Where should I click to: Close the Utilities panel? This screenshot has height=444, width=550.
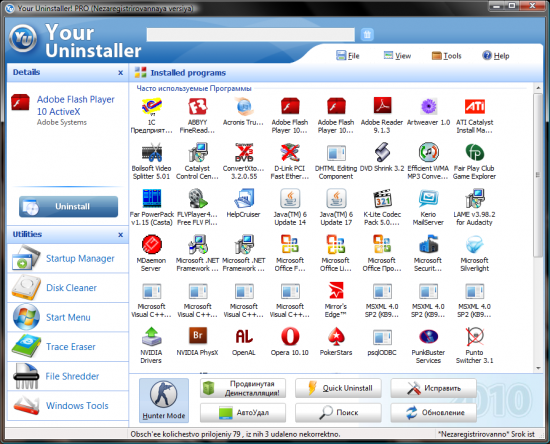[x=121, y=235]
